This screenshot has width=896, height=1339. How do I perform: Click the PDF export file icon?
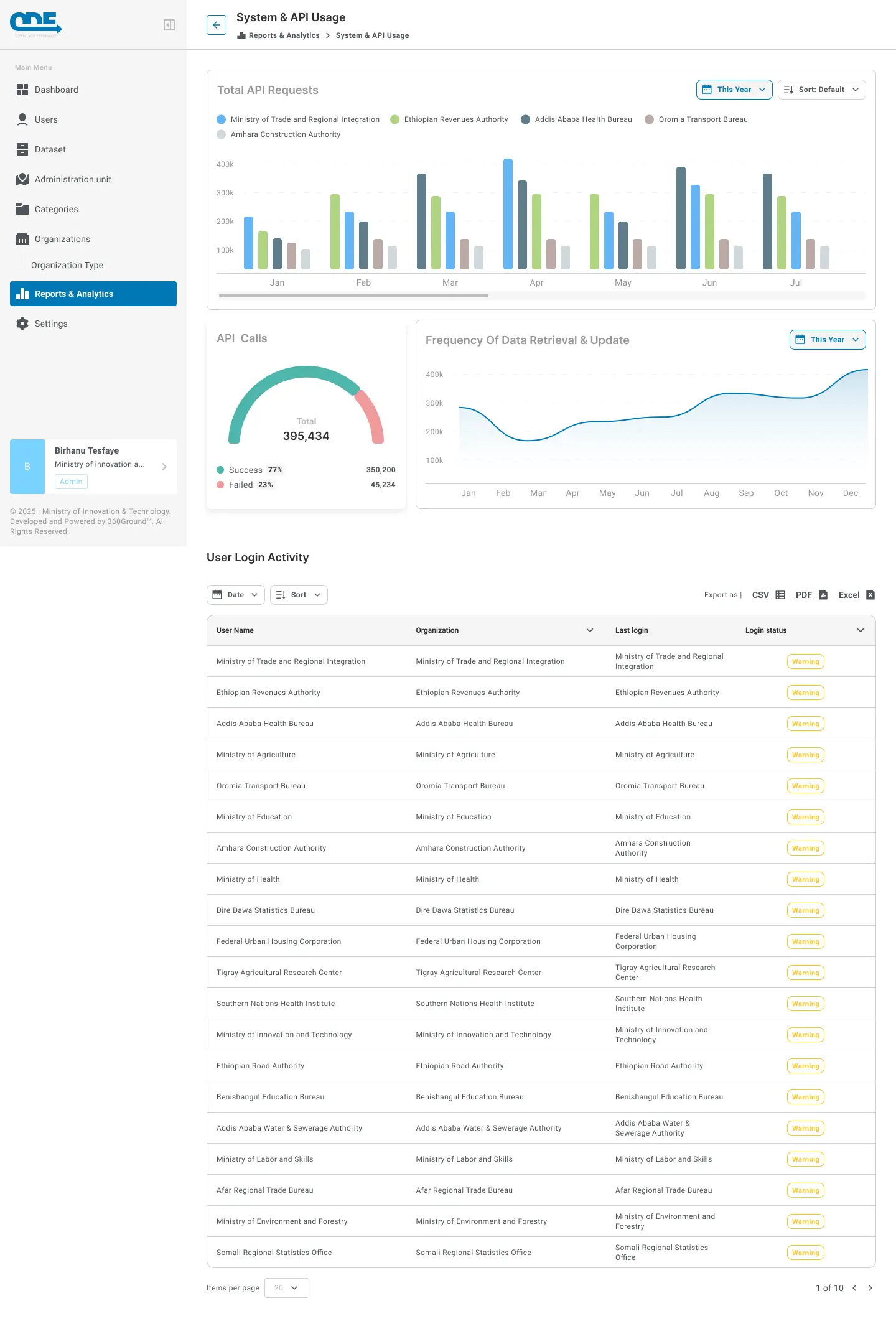[823, 595]
